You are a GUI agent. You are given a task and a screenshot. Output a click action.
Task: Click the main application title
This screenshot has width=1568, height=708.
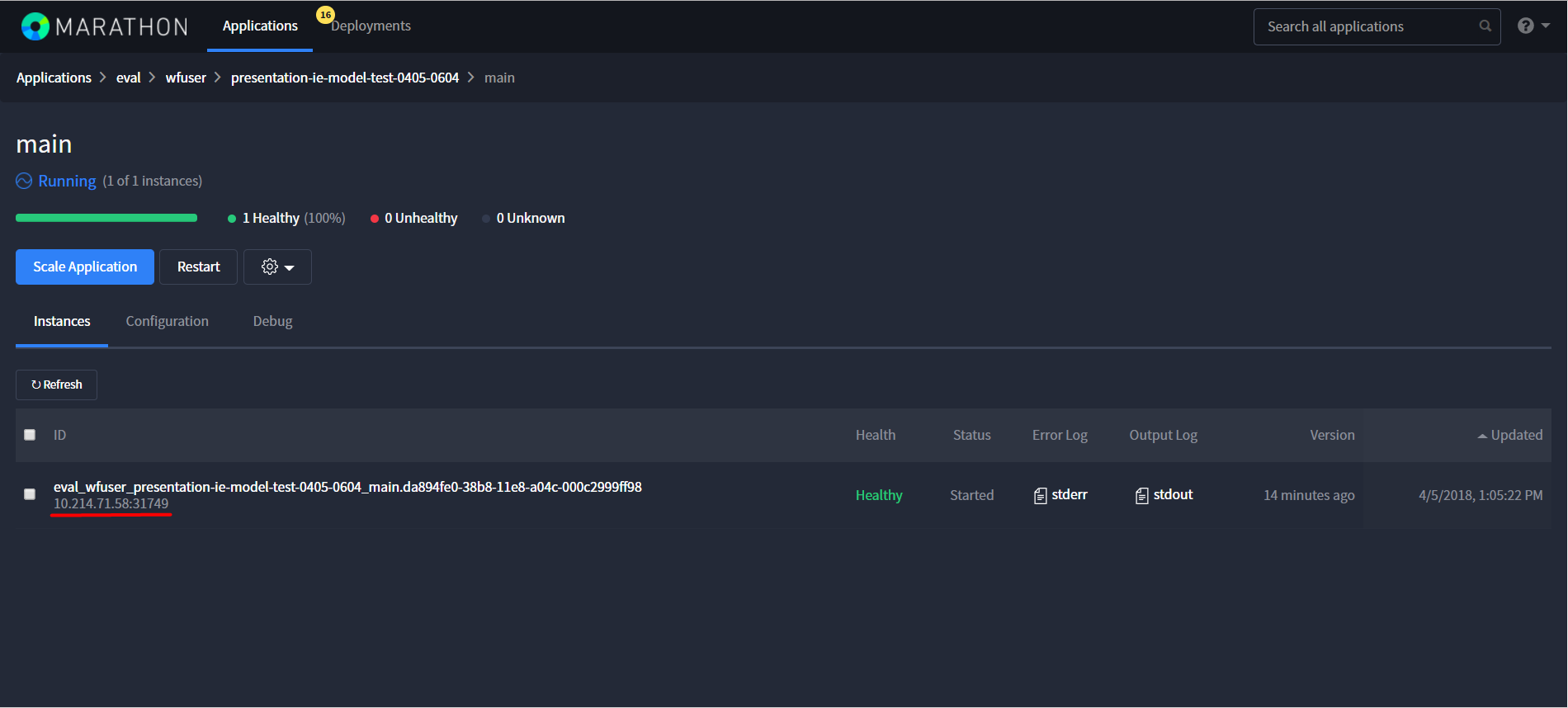point(44,144)
